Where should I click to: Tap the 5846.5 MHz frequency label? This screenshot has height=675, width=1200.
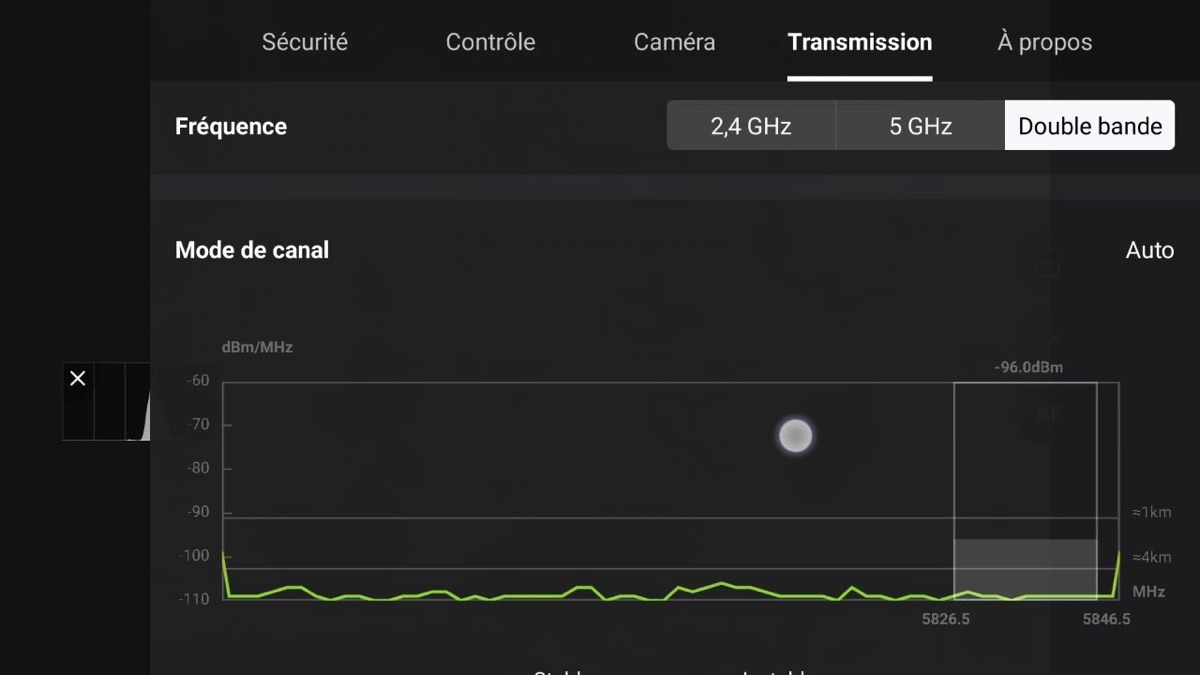1106,619
